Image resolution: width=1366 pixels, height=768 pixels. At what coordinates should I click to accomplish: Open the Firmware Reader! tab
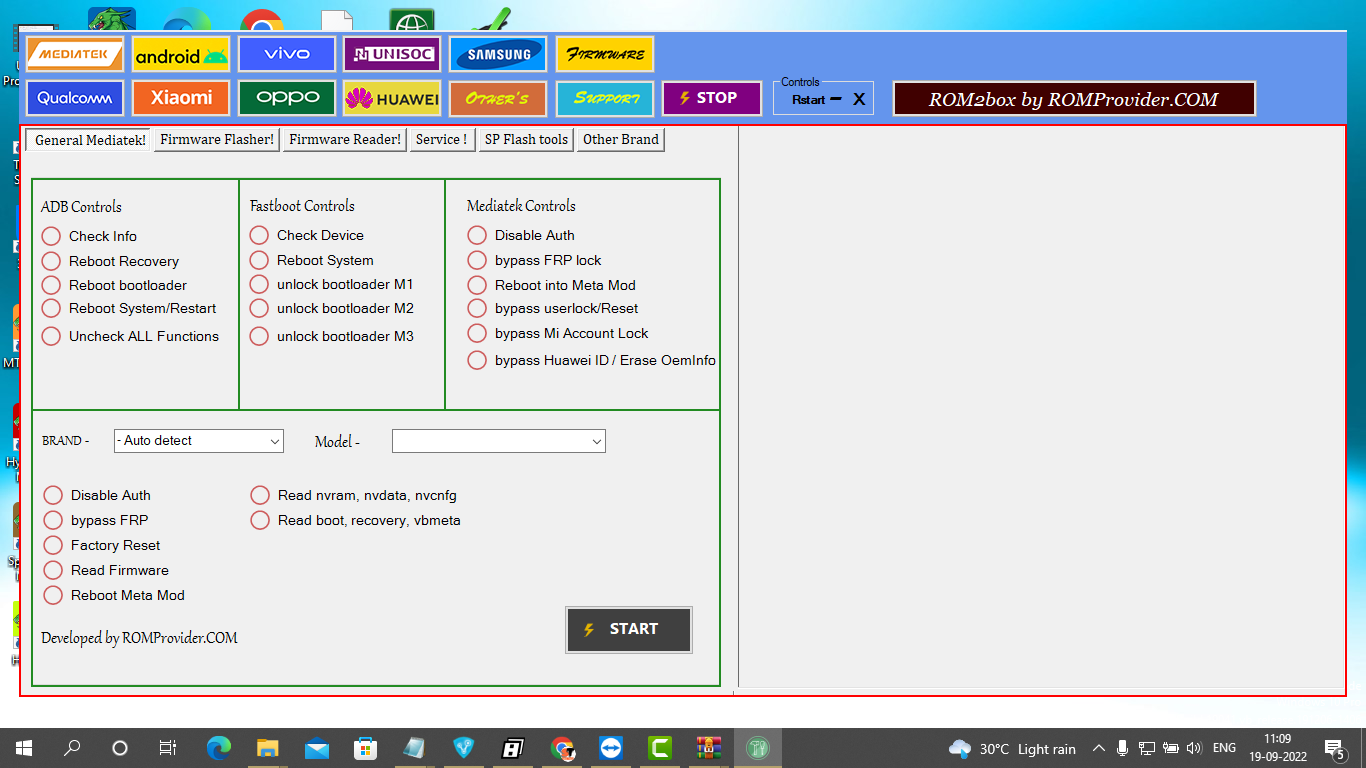pyautogui.click(x=345, y=140)
